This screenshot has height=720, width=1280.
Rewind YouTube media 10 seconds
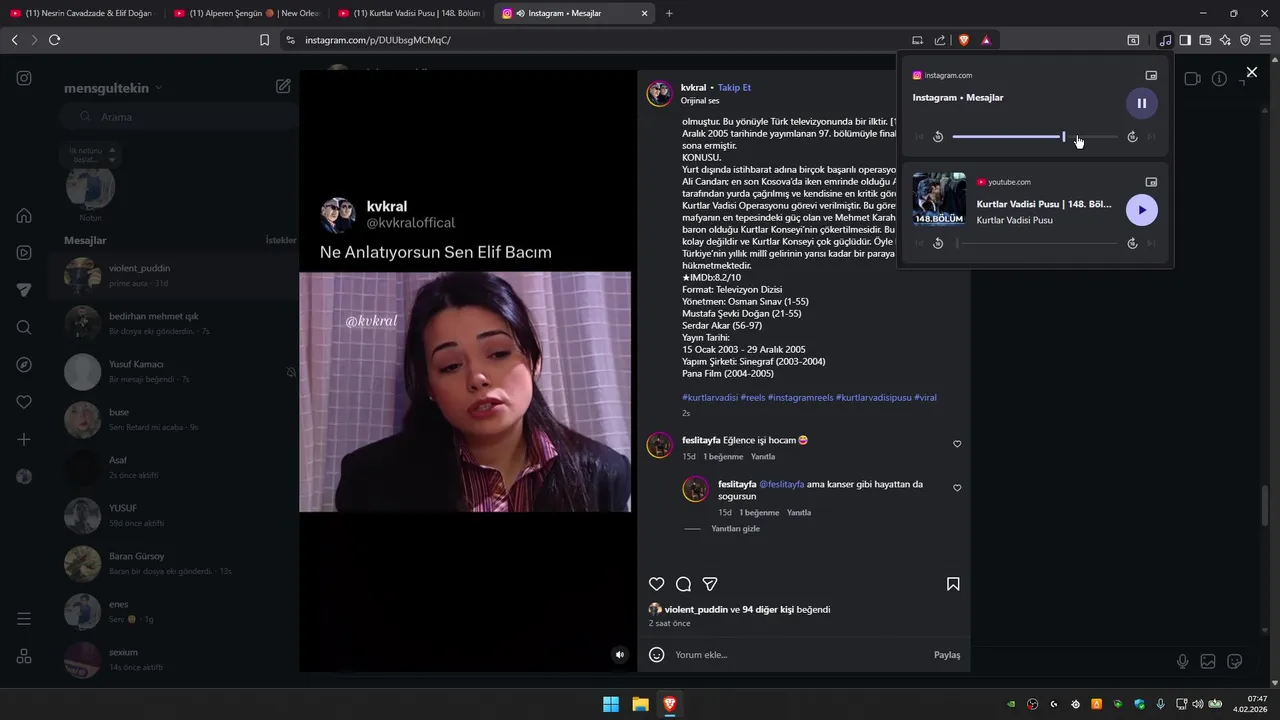(938, 243)
